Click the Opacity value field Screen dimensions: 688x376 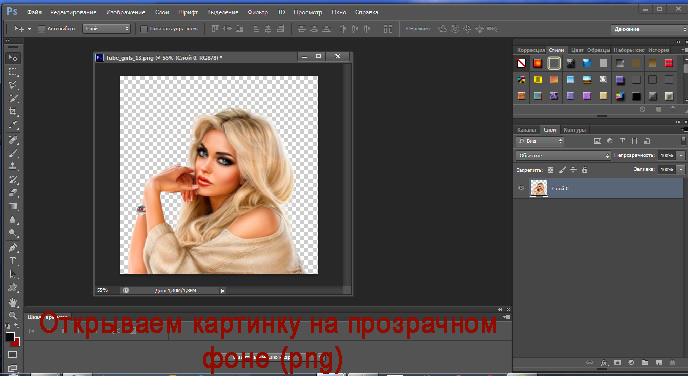coord(666,155)
